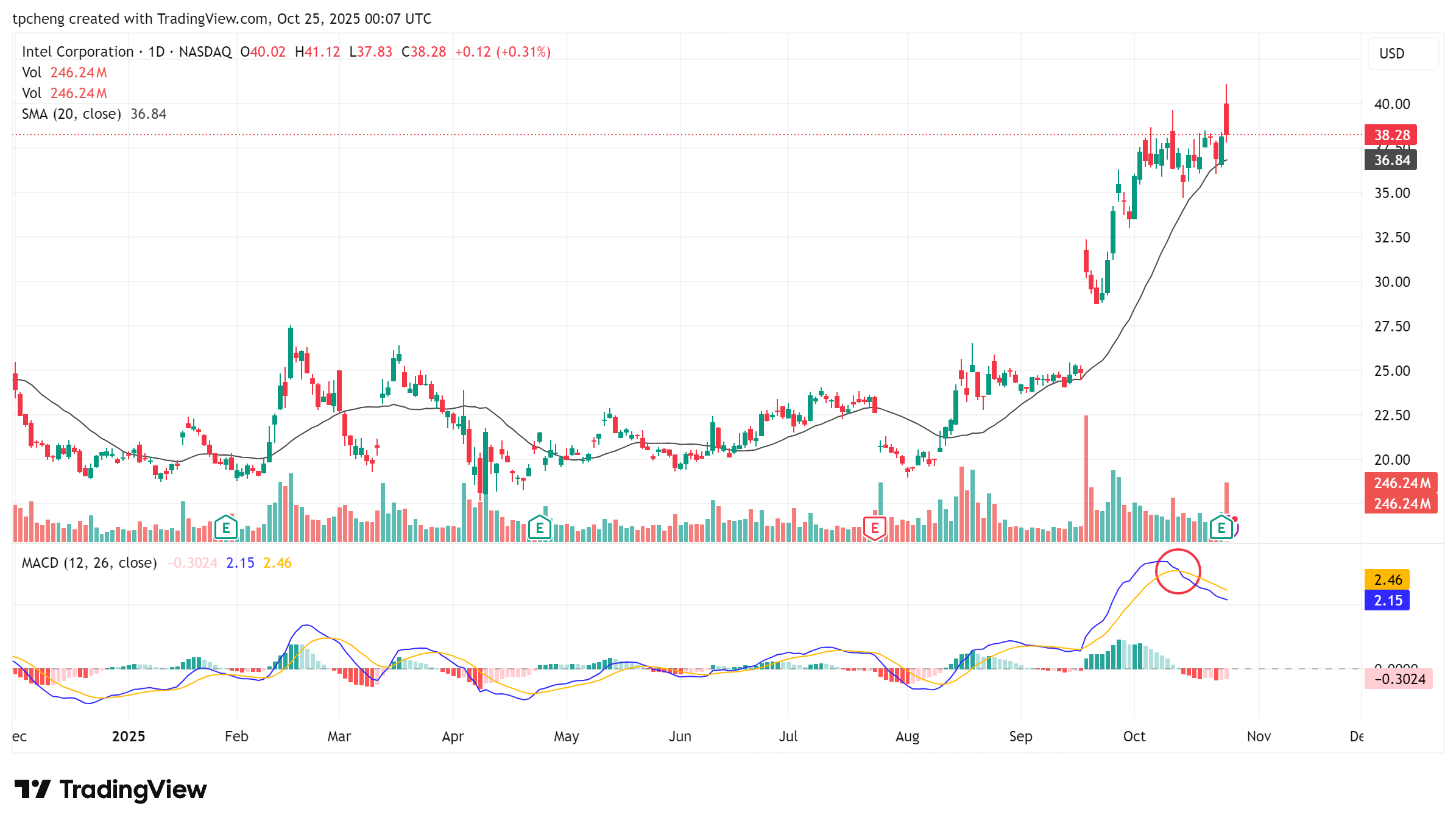Open the red July earnings E marker
1456x826 pixels.
(875, 528)
